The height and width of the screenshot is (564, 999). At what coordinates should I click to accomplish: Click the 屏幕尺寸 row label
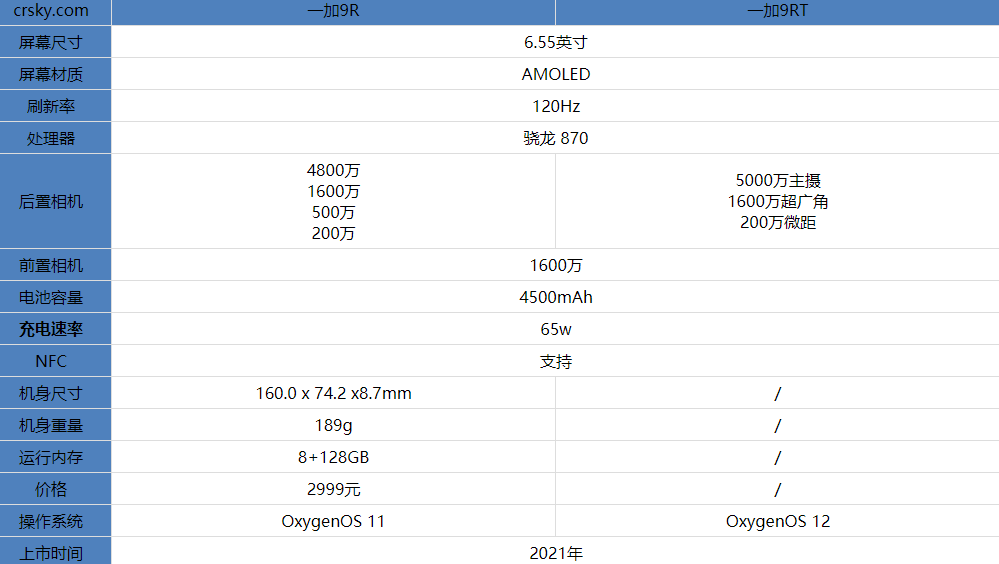click(51, 43)
